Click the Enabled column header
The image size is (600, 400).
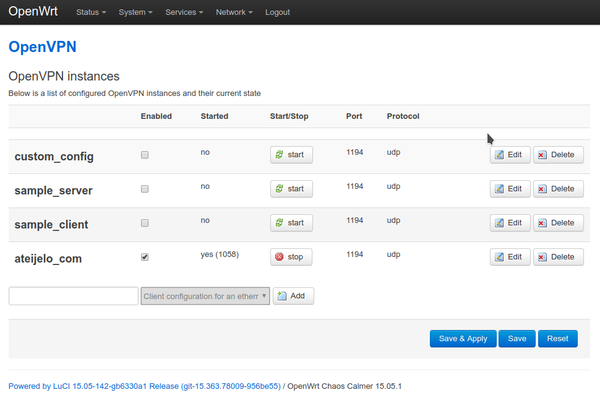[x=156, y=116]
